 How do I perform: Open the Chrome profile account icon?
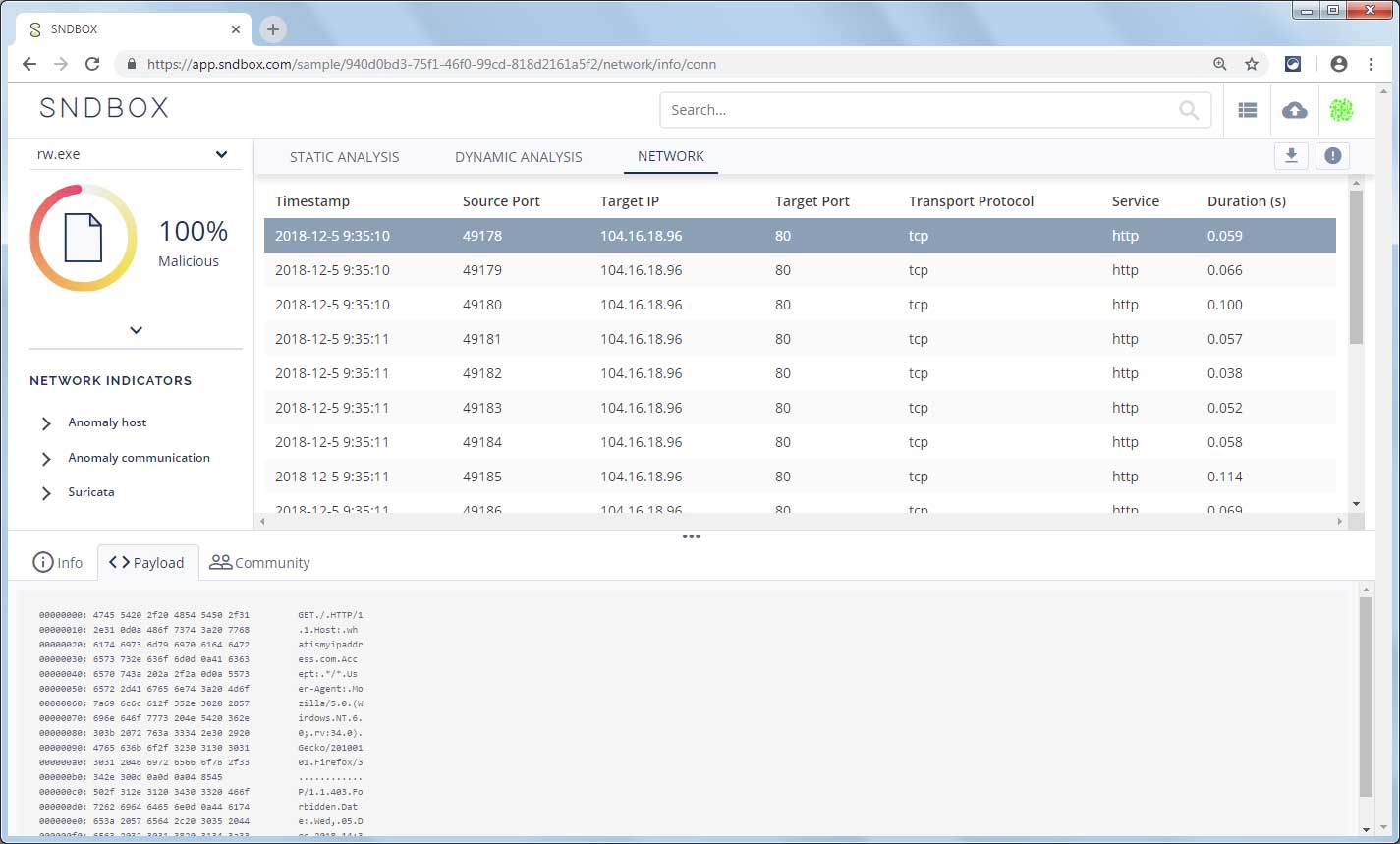[1338, 64]
